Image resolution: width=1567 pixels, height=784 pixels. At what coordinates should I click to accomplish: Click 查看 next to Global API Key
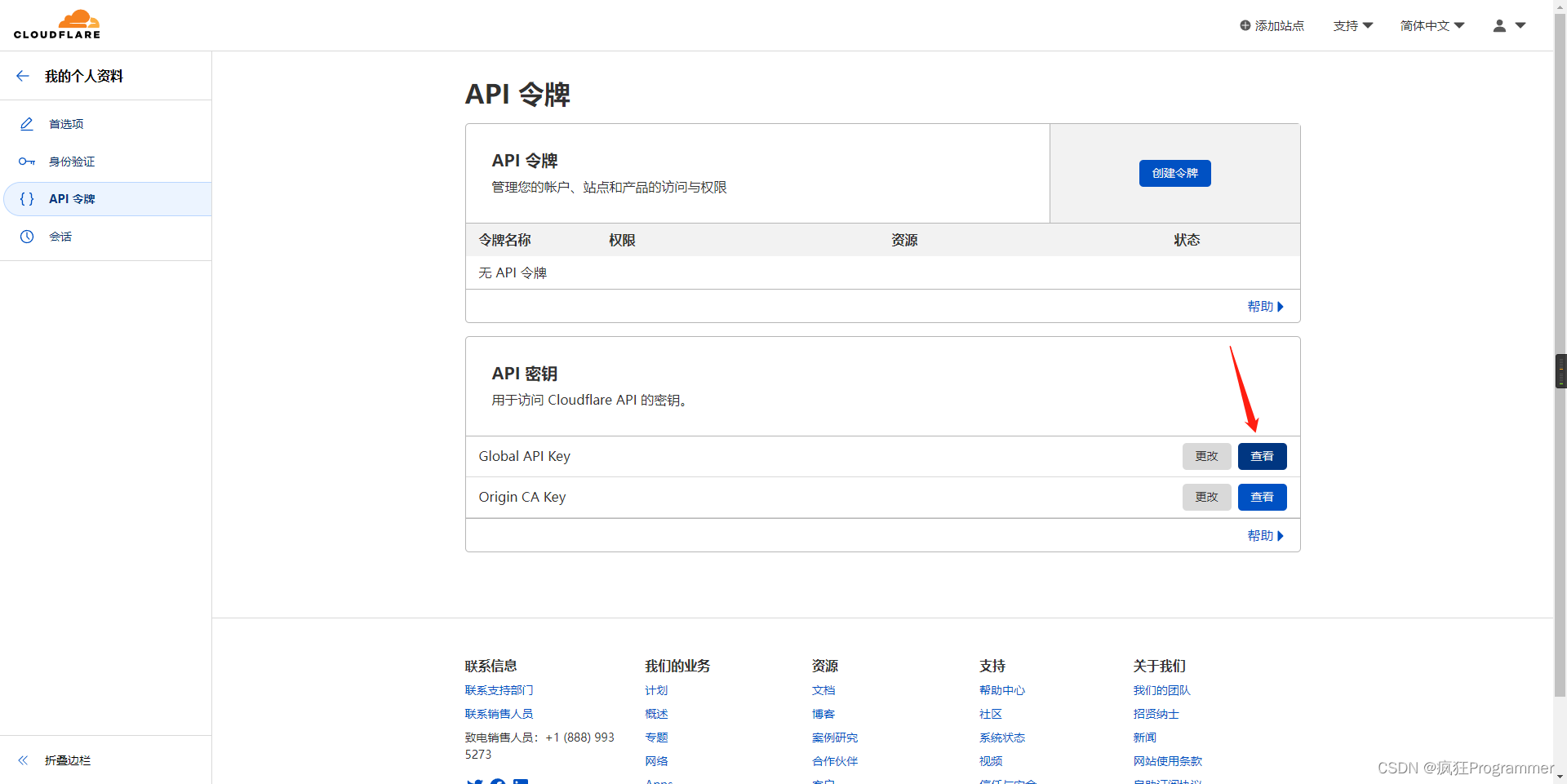1262,456
